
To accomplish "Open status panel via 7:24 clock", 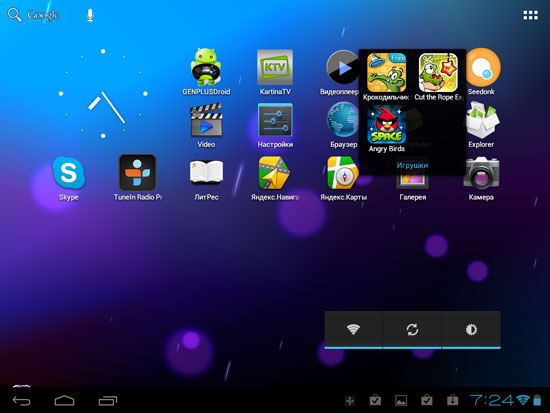I will 492,400.
